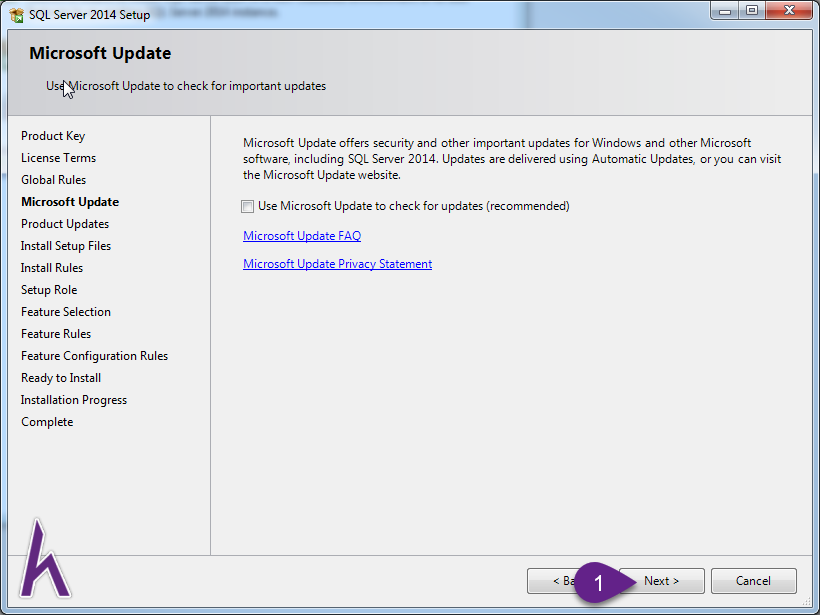
Task: Select Complete step in sidebar
Action: pyautogui.click(x=47, y=422)
